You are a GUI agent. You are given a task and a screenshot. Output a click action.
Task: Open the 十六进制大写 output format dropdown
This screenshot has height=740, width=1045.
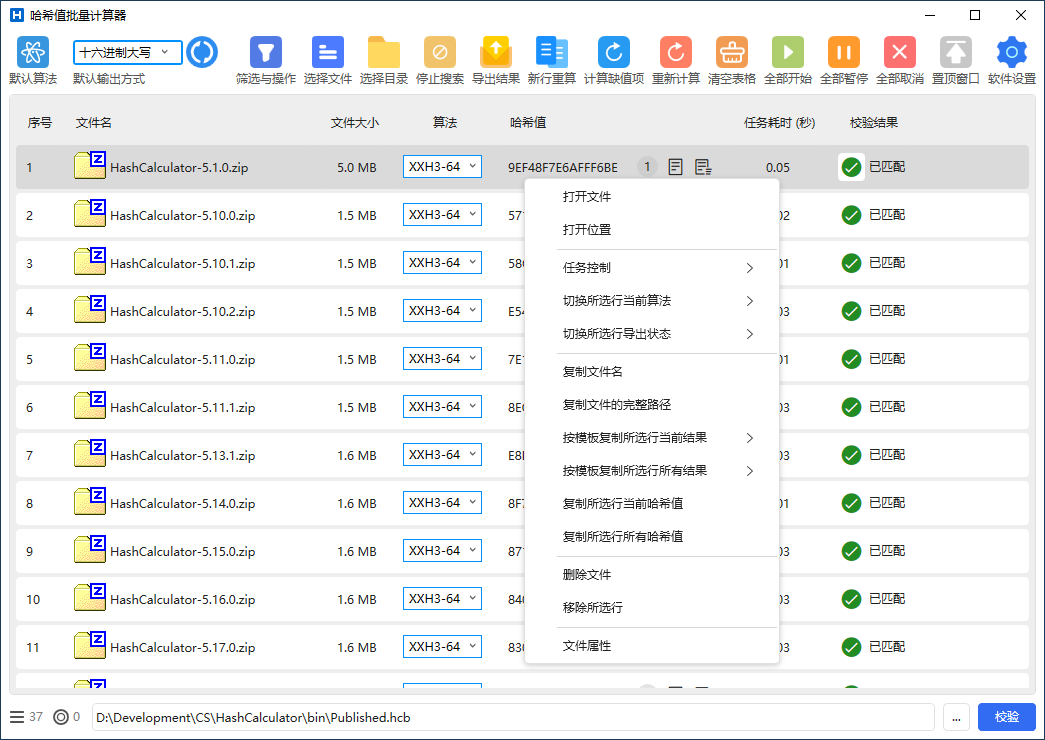click(x=127, y=52)
